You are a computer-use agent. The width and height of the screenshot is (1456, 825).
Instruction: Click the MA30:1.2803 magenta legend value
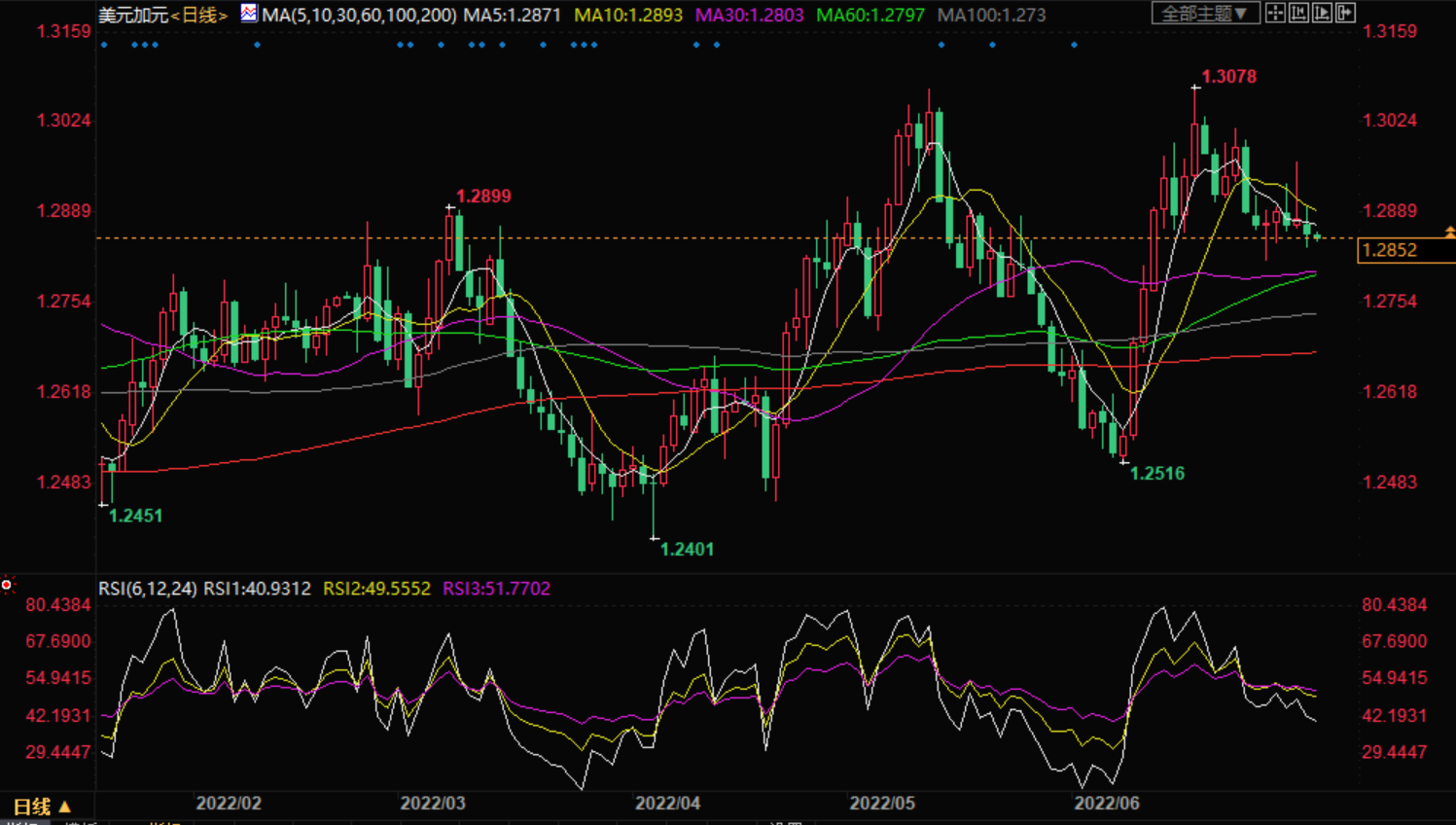pos(749,16)
